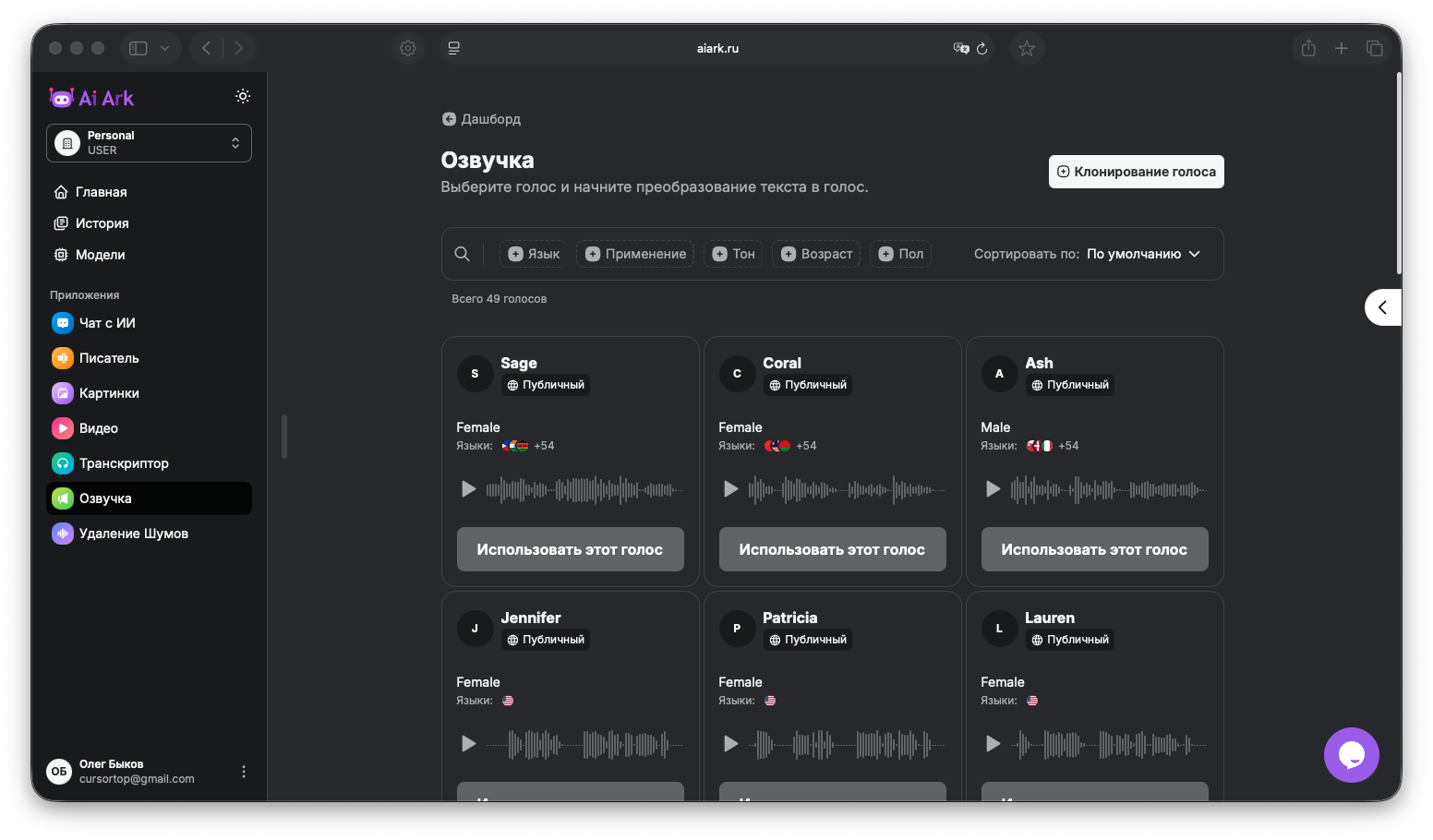Open the Чат с ИИ app
The height and width of the screenshot is (840, 1433).
pyautogui.click(x=107, y=323)
